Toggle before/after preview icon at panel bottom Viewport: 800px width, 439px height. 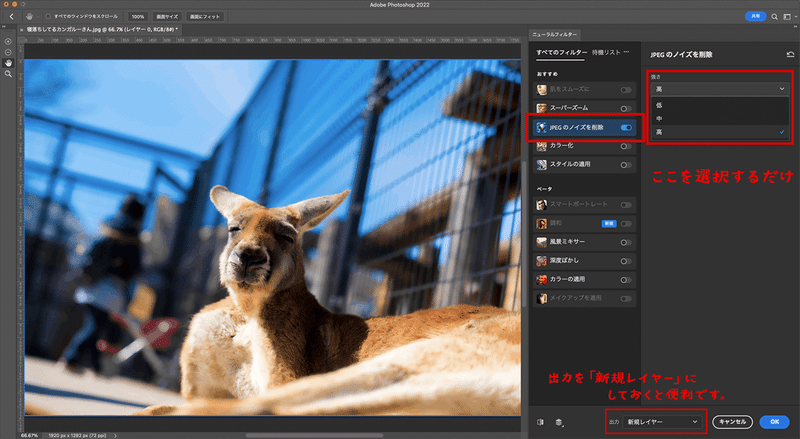[x=540, y=422]
